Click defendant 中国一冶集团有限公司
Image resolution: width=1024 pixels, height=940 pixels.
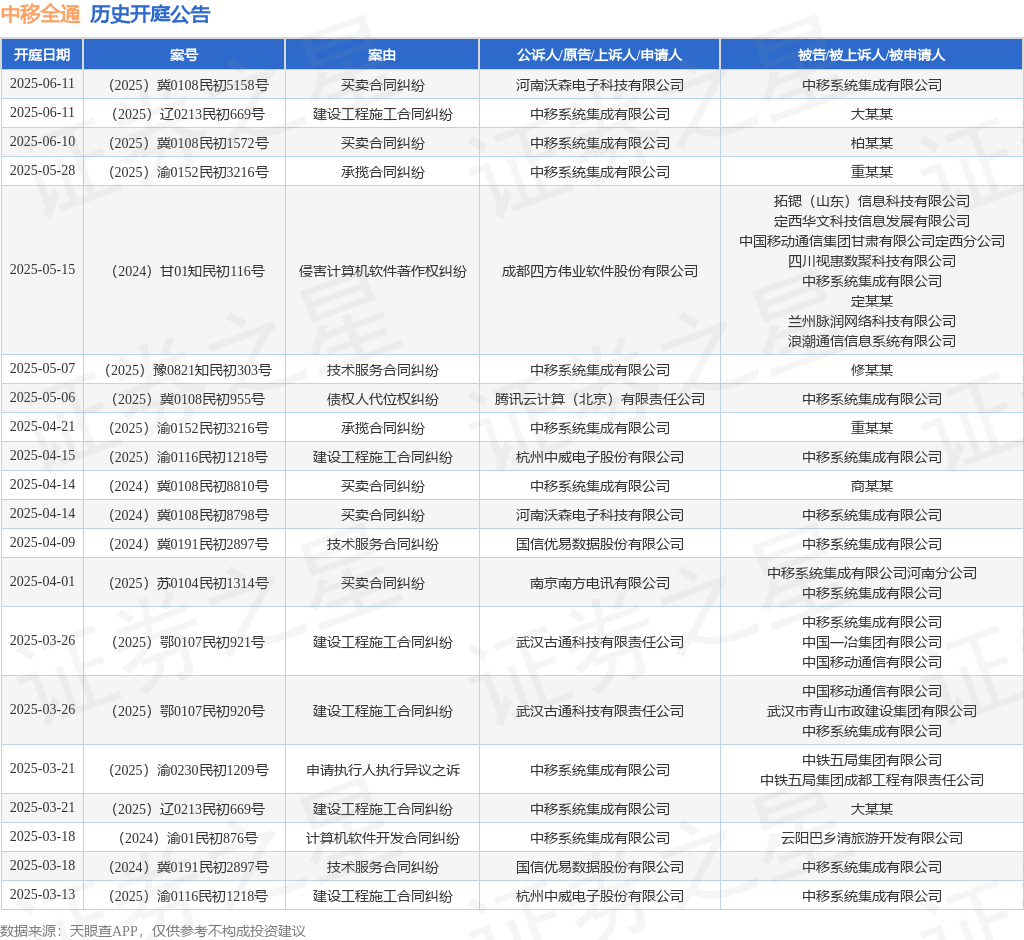872,642
